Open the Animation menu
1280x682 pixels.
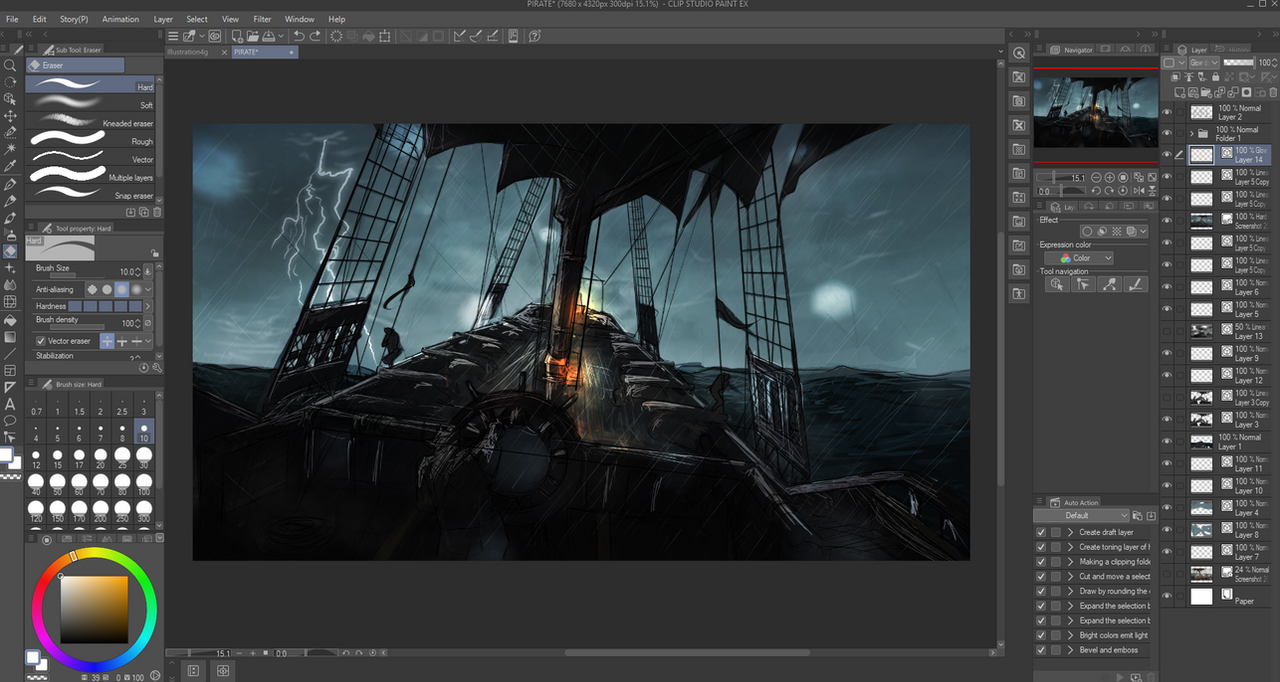pos(121,19)
